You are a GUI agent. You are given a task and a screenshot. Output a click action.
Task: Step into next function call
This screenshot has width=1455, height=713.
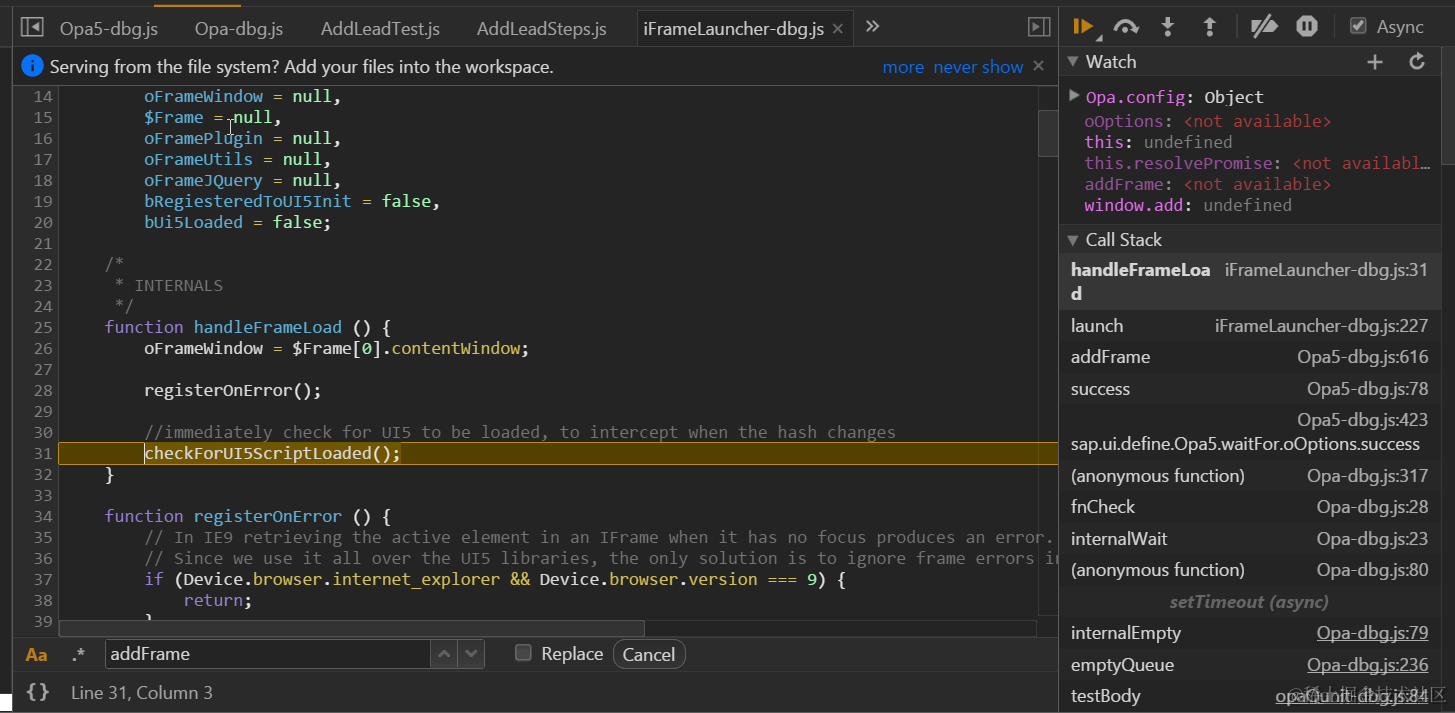[1167, 27]
